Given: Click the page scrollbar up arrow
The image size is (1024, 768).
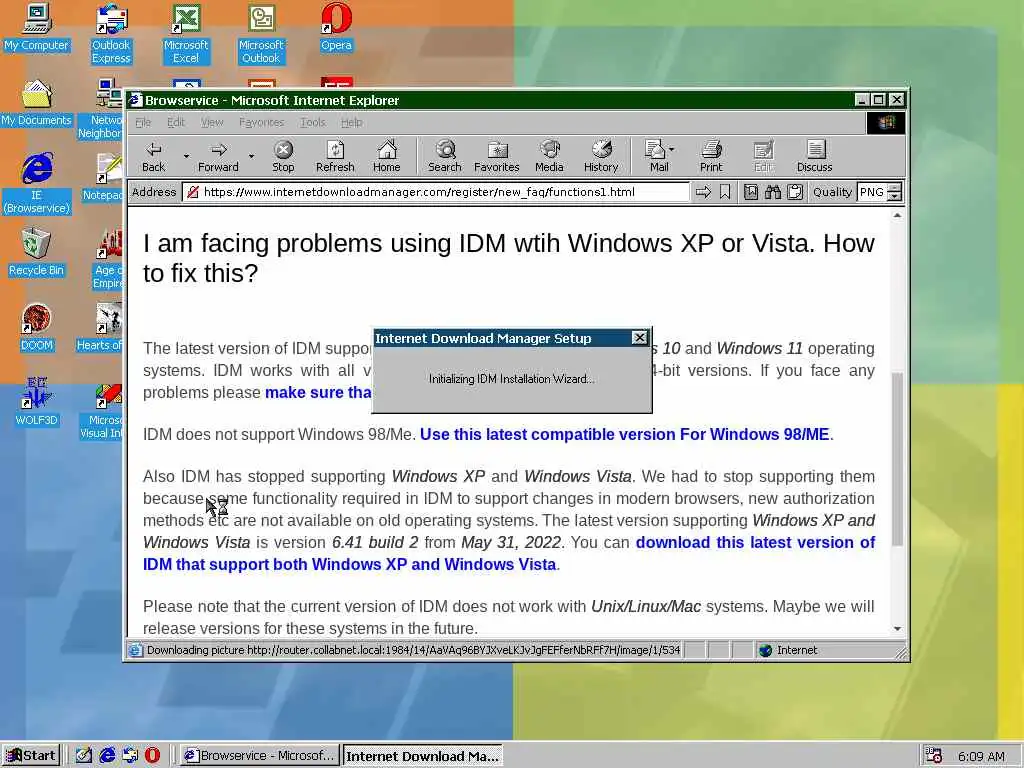Looking at the screenshot, I should (x=897, y=216).
